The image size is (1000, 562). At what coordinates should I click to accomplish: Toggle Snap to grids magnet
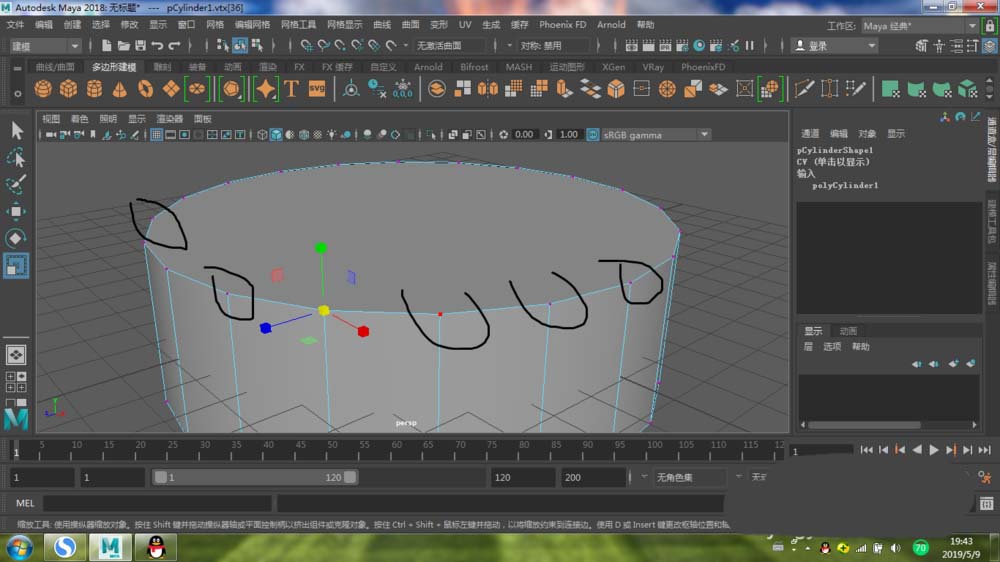point(307,45)
